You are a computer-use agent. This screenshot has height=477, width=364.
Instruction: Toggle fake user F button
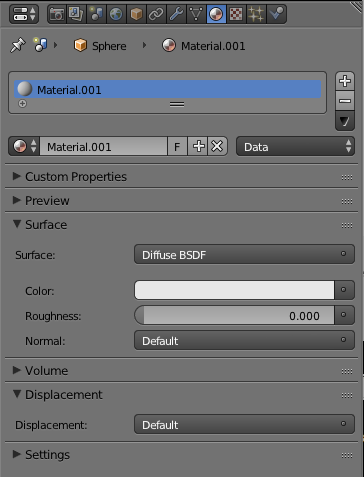coord(177,146)
